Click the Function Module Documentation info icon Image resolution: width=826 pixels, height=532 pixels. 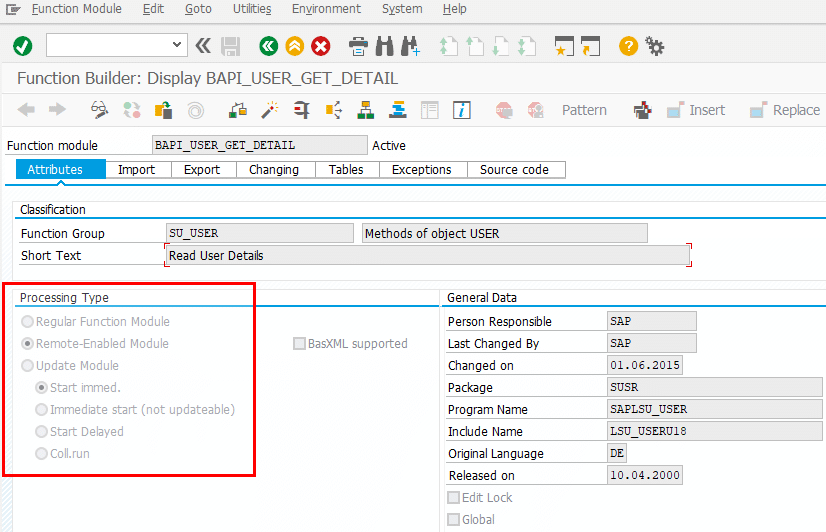462,110
